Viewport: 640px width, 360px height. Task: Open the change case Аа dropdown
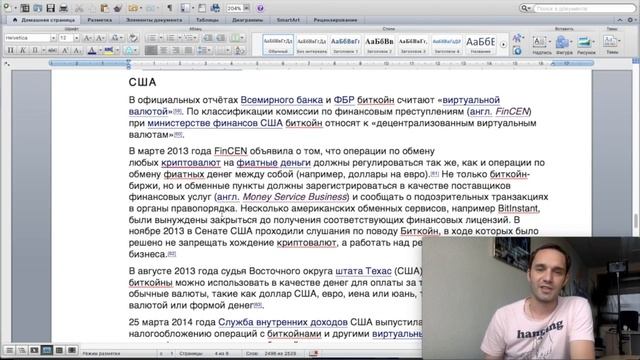(117, 38)
